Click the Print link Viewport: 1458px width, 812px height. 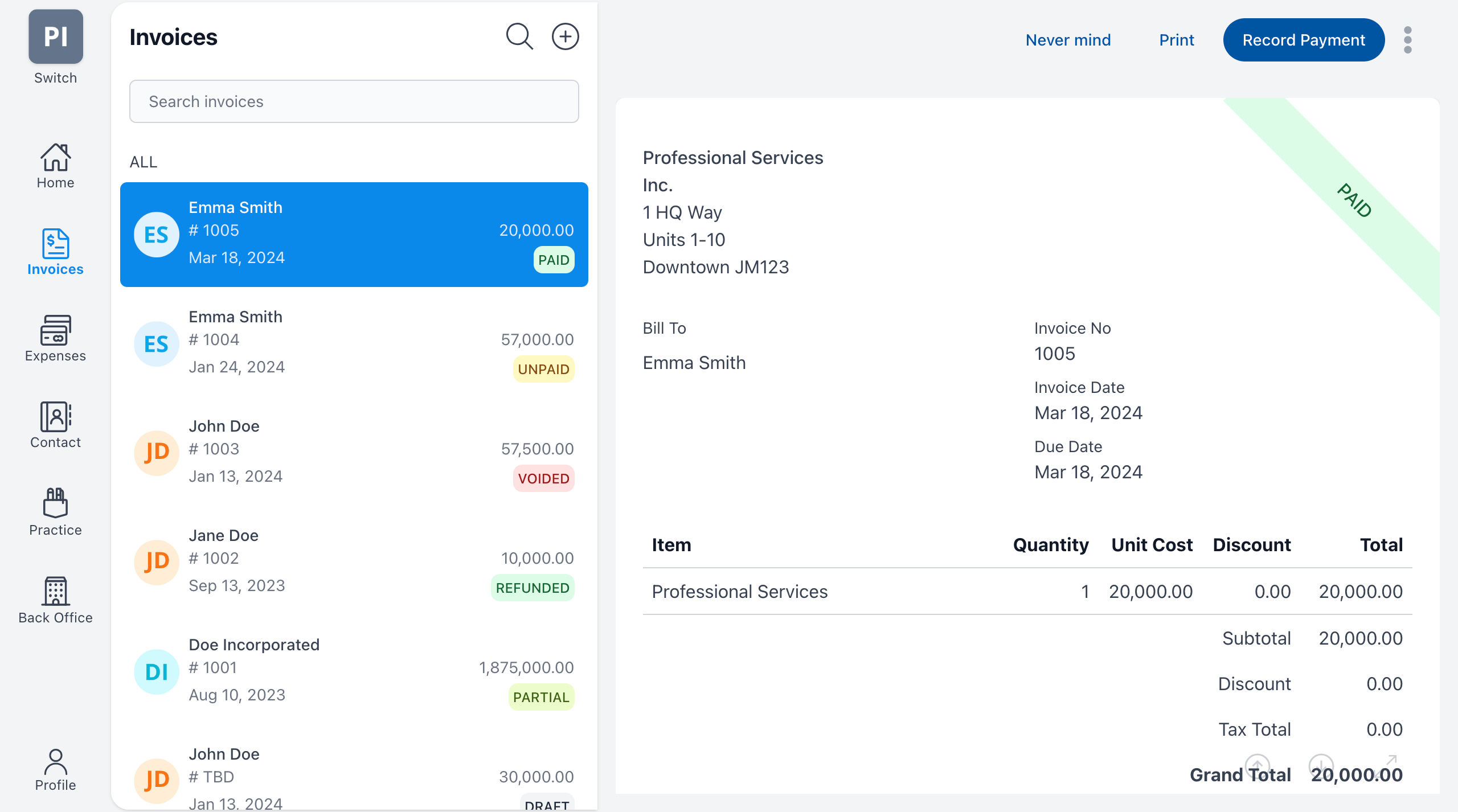1176,40
